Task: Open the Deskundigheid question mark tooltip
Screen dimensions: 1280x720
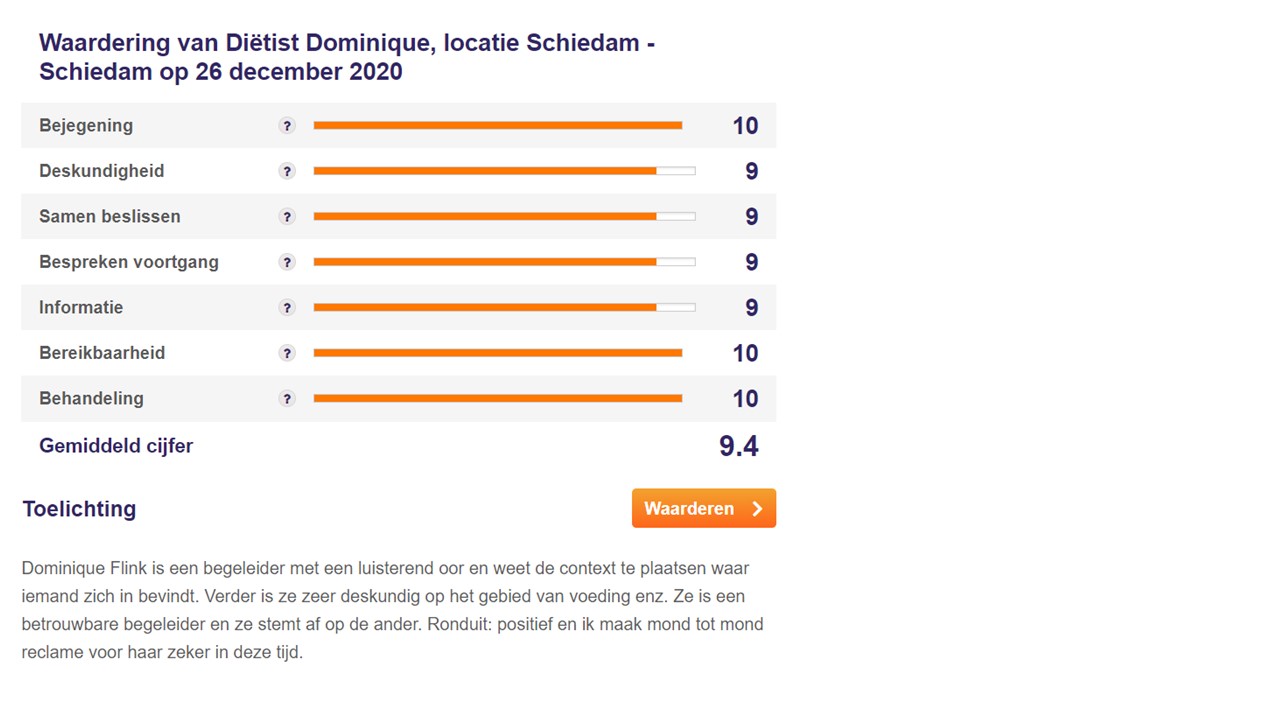Action: click(x=287, y=171)
